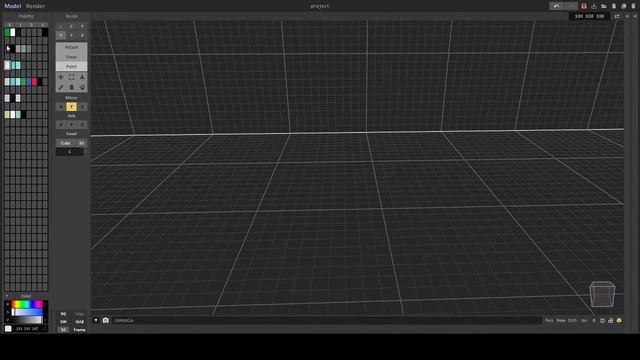Pick the blue palette swatch
The image size is (640, 360).
[x=29, y=82]
